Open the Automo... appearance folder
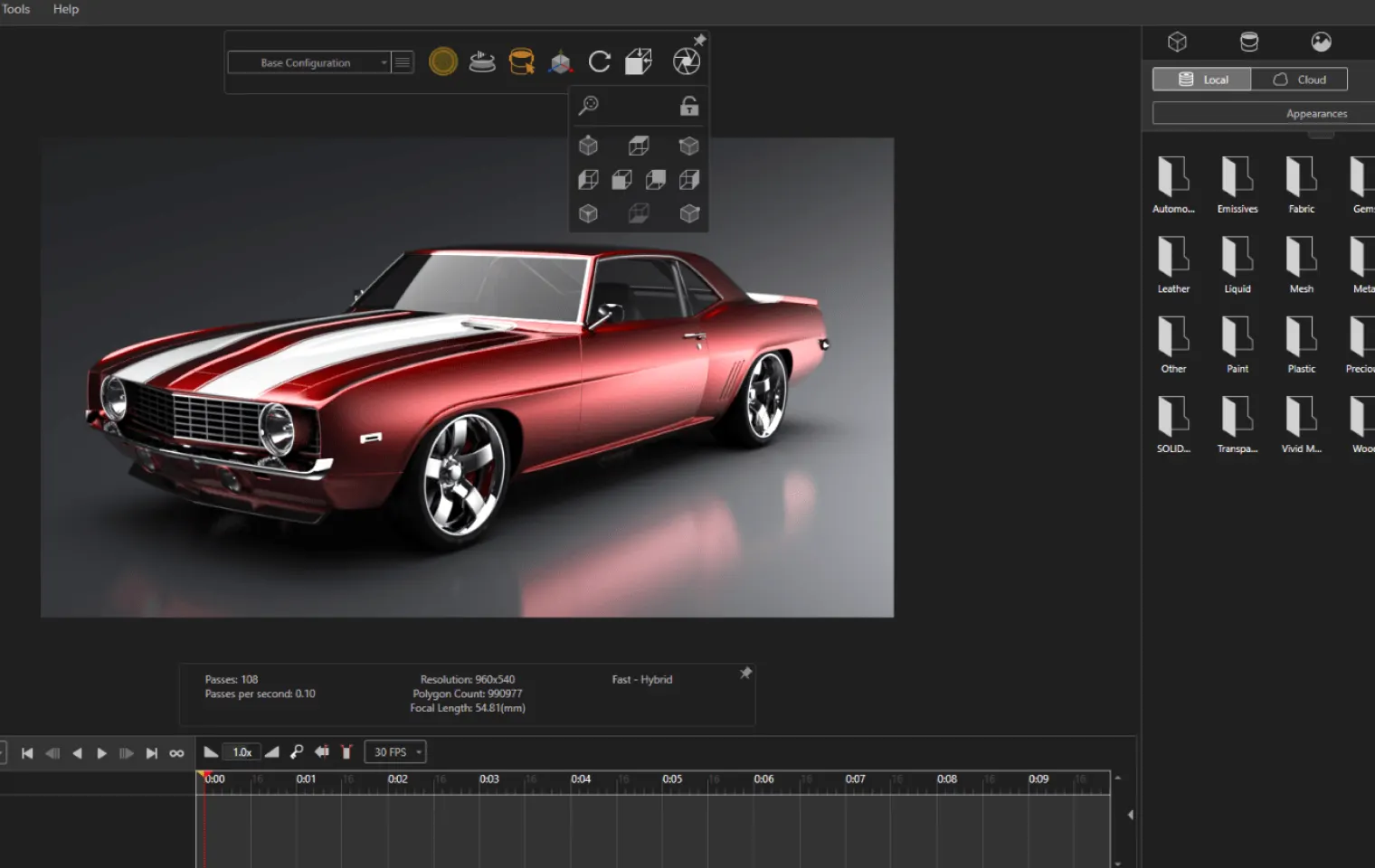The height and width of the screenshot is (868, 1375). click(x=1173, y=184)
